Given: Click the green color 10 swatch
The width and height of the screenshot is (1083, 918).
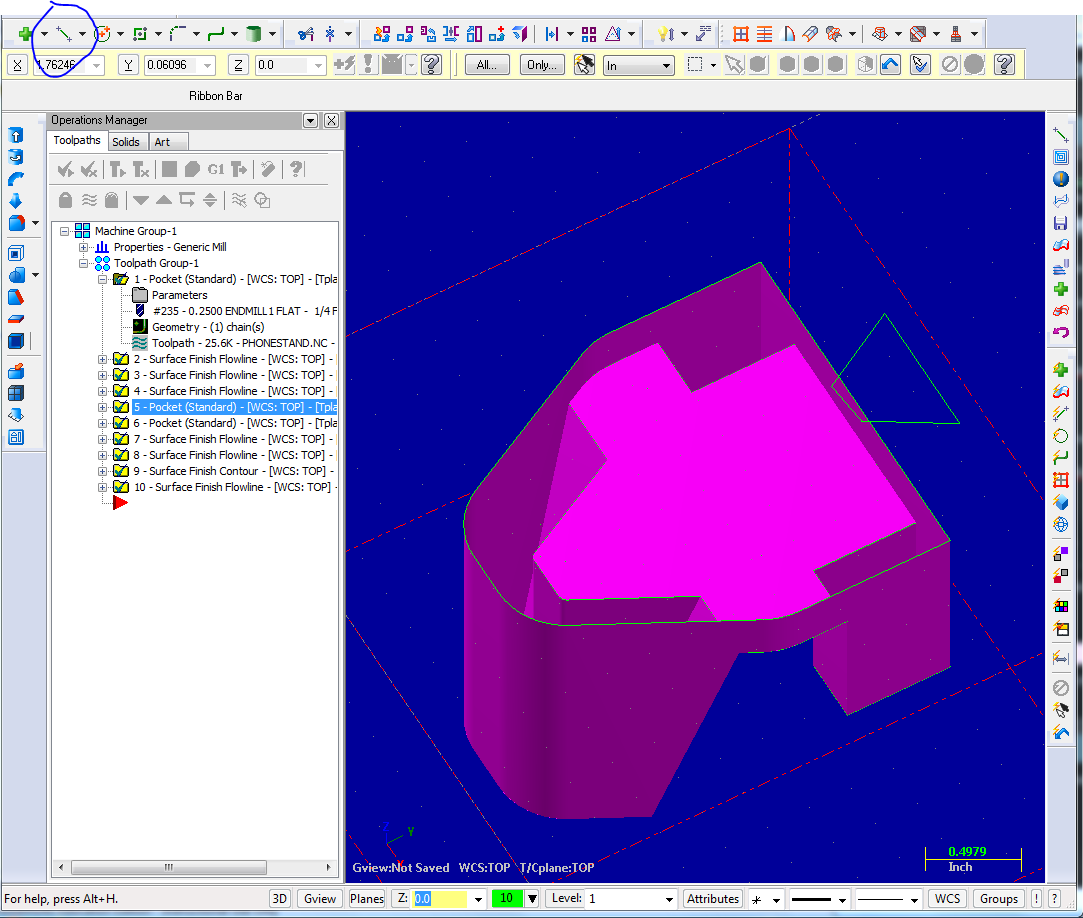Looking at the screenshot, I should [x=506, y=898].
